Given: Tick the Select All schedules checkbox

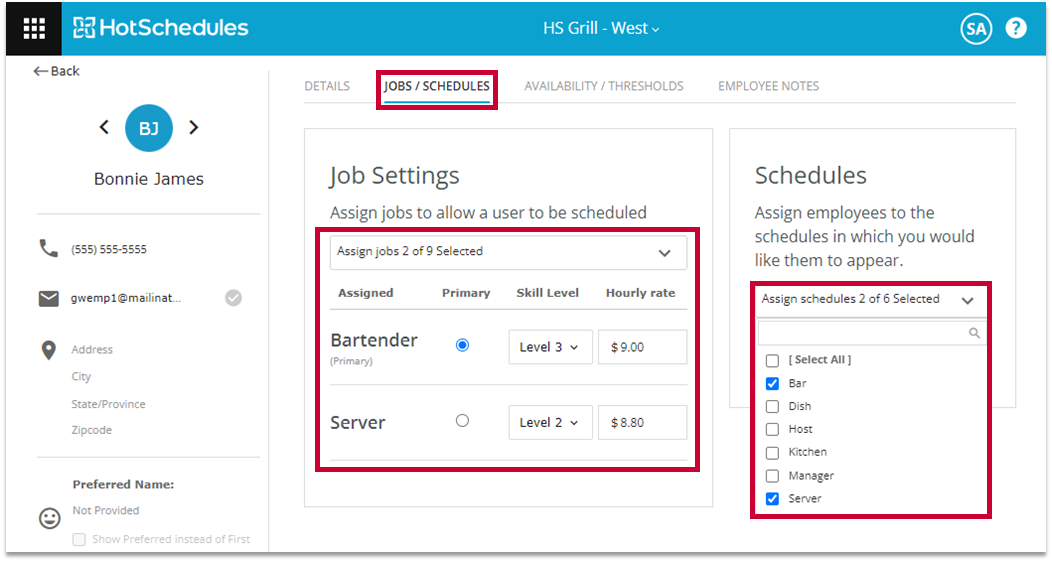Looking at the screenshot, I should (772, 360).
